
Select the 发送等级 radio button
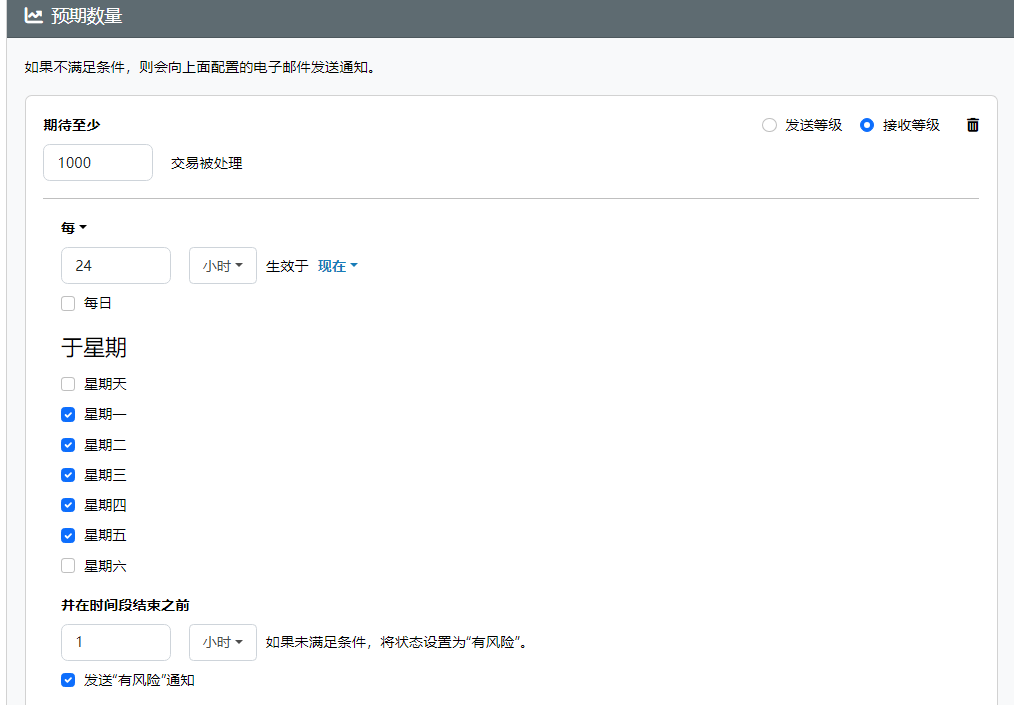click(x=769, y=125)
